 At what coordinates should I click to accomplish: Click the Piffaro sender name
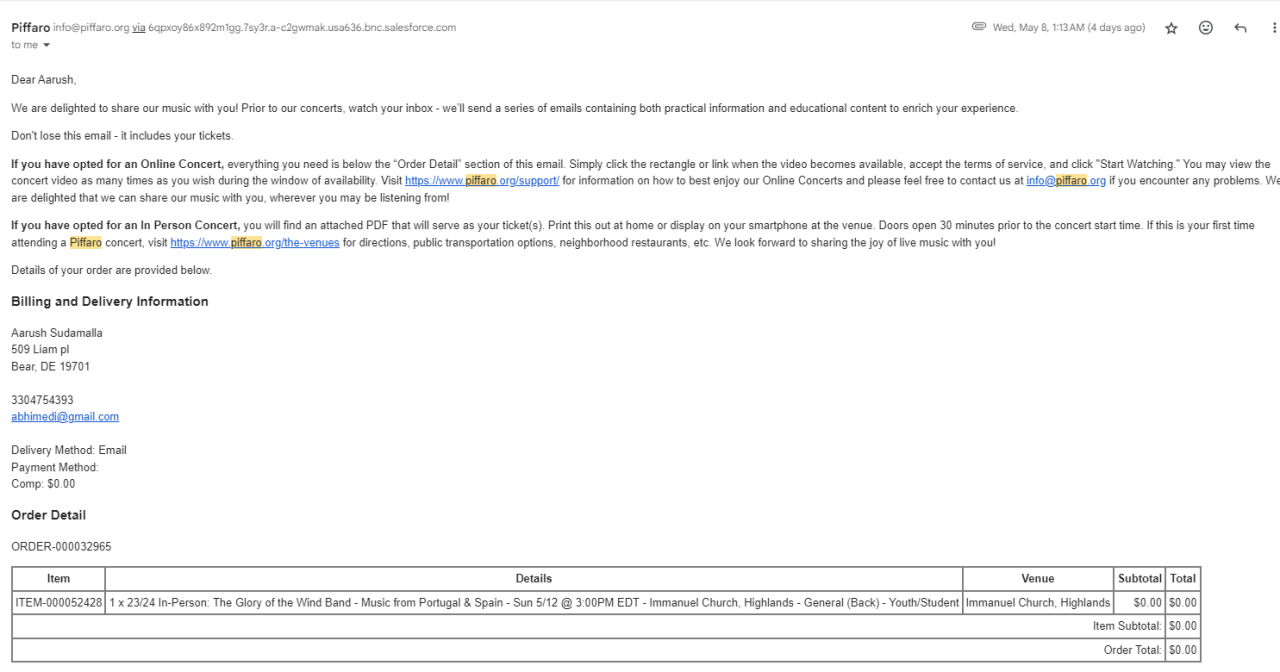click(30, 28)
